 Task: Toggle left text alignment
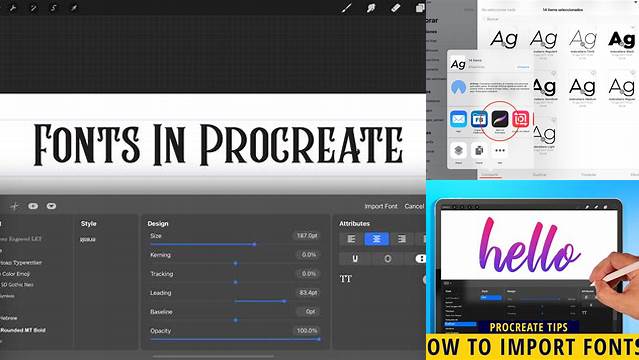click(351, 239)
